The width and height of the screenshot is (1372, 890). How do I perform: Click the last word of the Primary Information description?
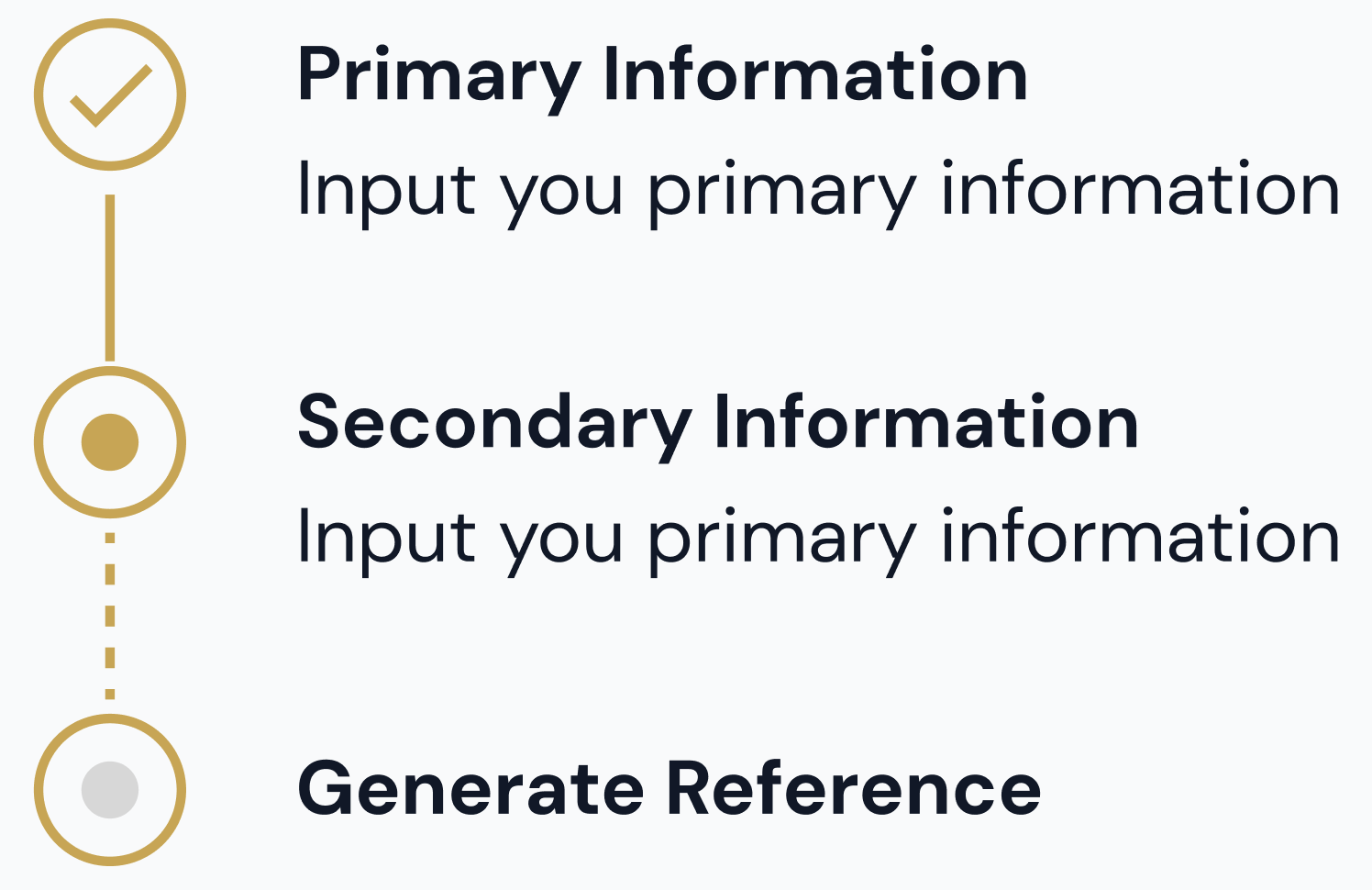point(1141,191)
